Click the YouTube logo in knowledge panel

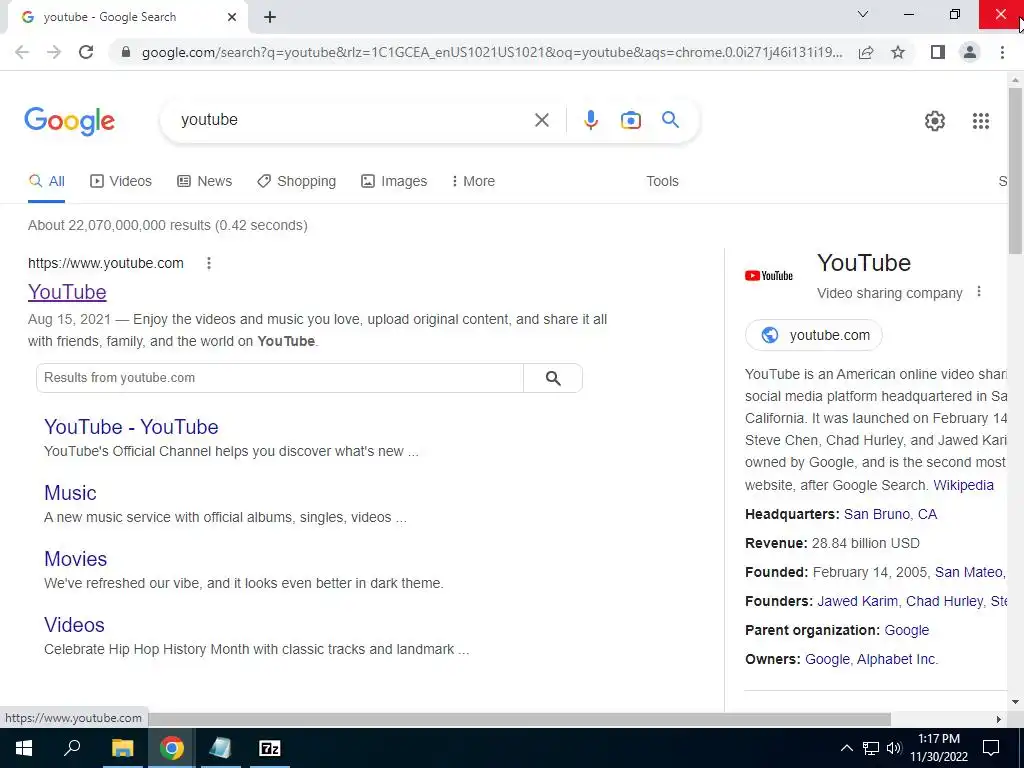click(769, 276)
